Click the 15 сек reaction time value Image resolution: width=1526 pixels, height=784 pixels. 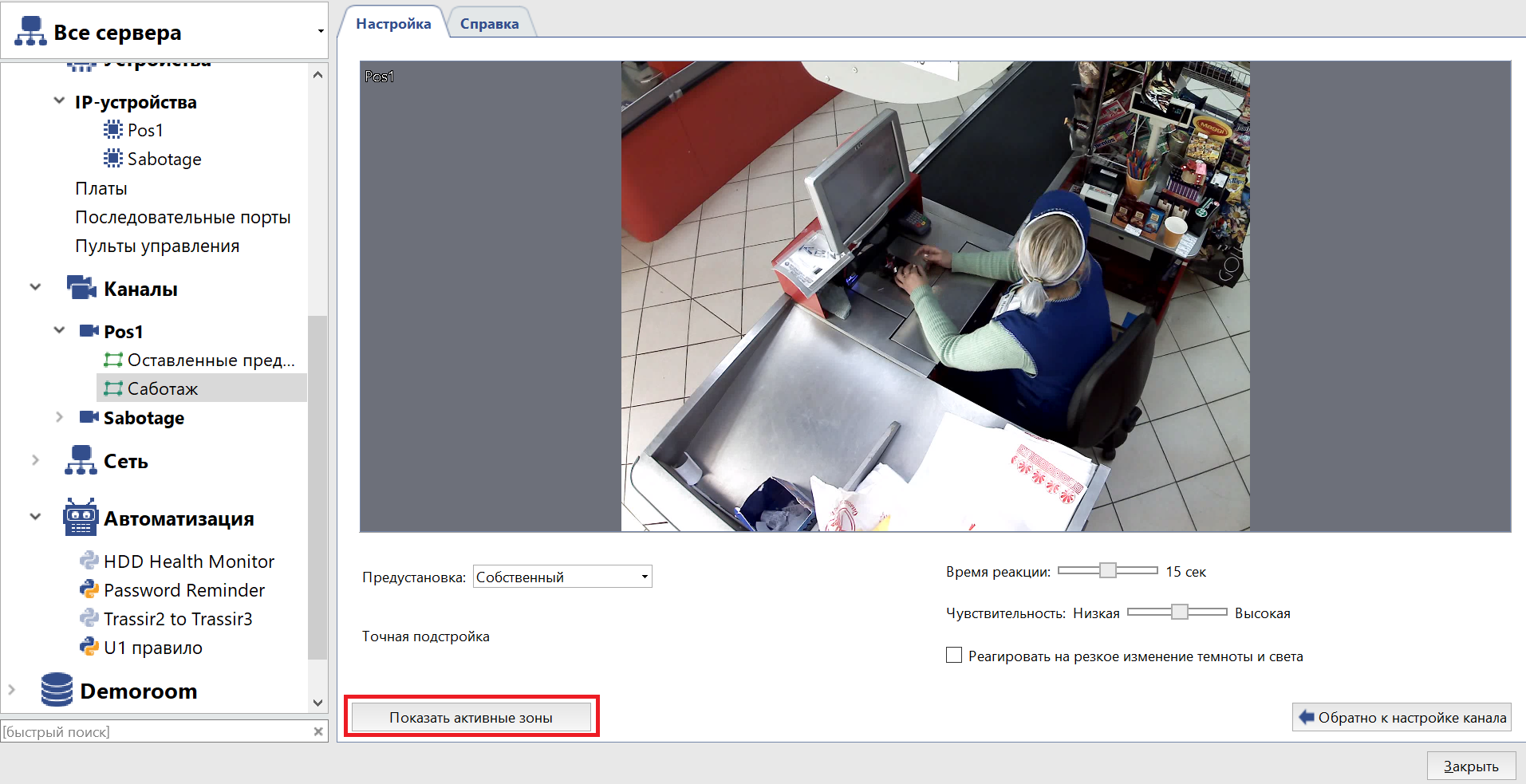pos(1185,571)
